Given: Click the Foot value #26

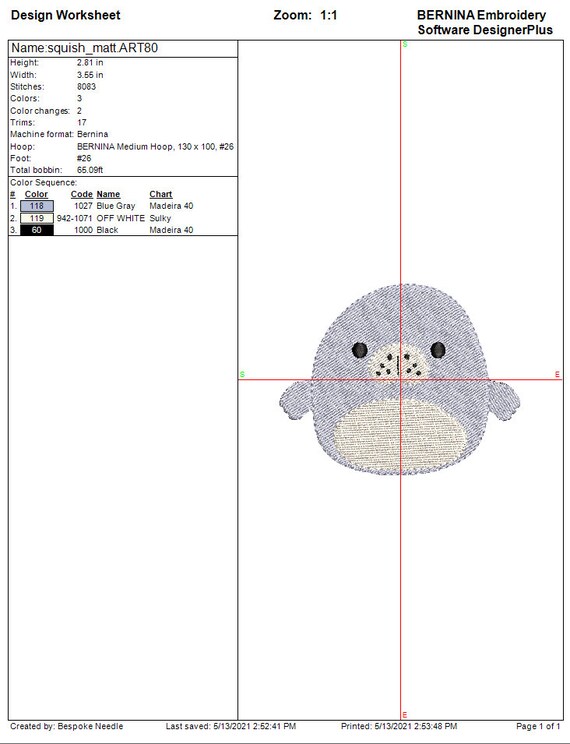Looking at the screenshot, I should (x=84, y=158).
